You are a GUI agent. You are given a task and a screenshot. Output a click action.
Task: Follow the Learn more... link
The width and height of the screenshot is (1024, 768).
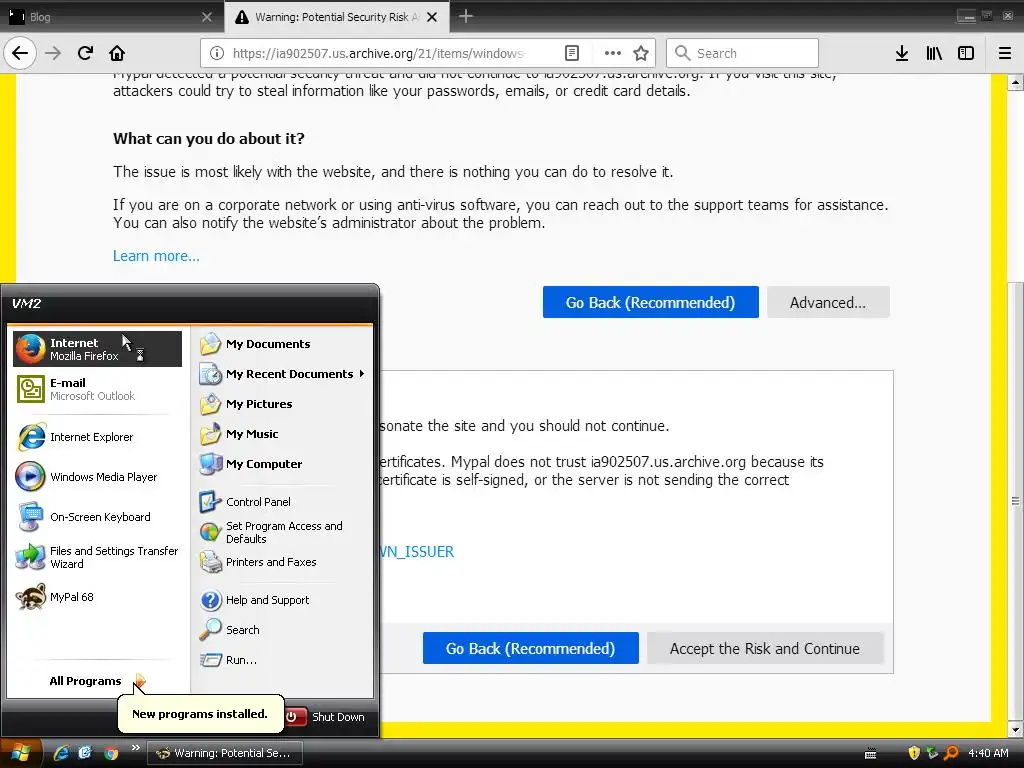(x=156, y=256)
